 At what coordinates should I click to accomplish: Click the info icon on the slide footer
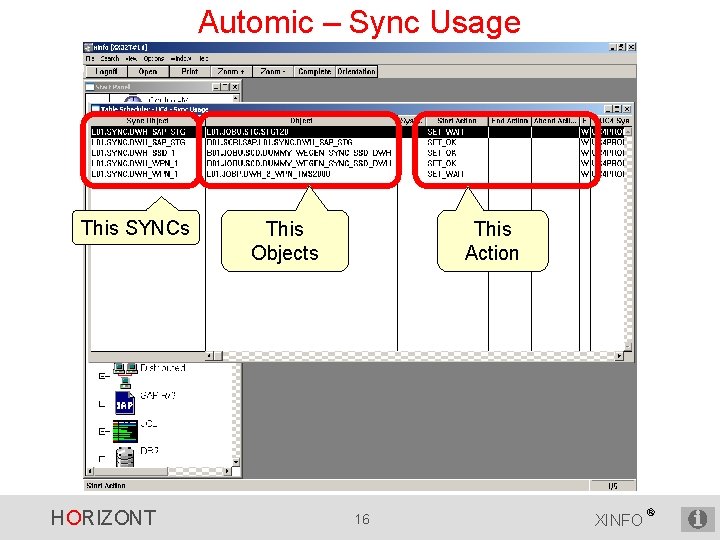pyautogui.click(x=697, y=519)
